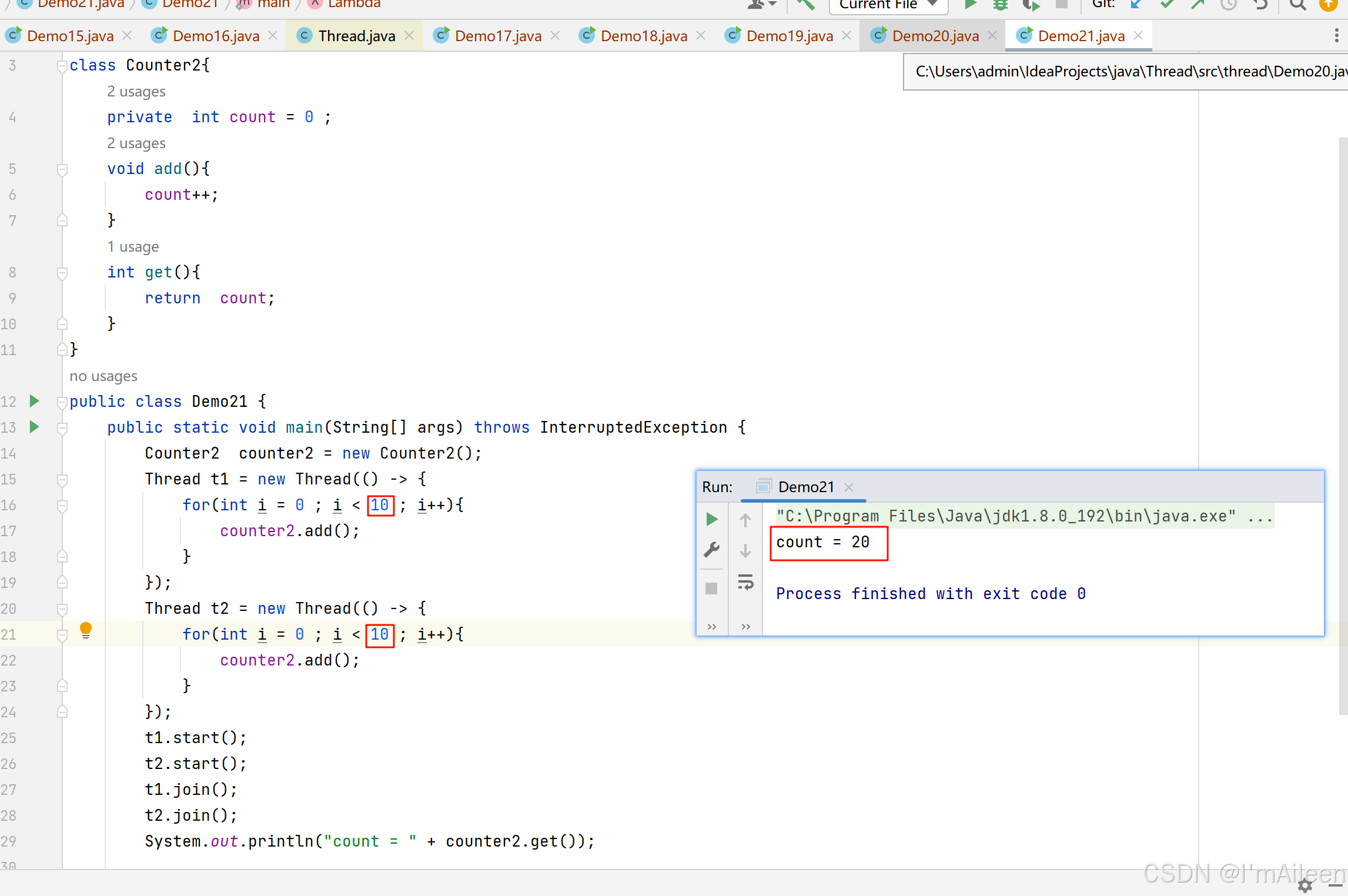Click 'no usages' hint above Demo21 class
This screenshot has width=1348, height=896.
[103, 376]
